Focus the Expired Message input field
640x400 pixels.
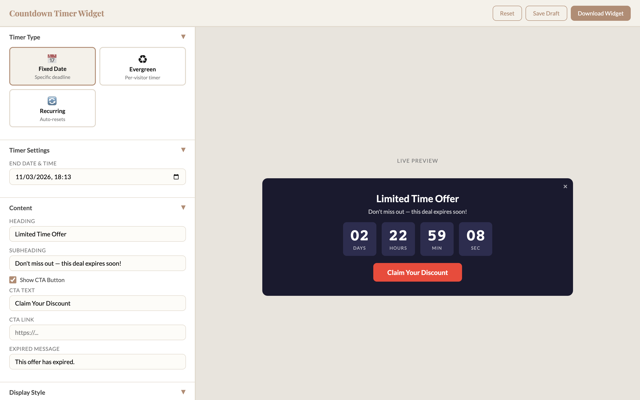(97, 362)
